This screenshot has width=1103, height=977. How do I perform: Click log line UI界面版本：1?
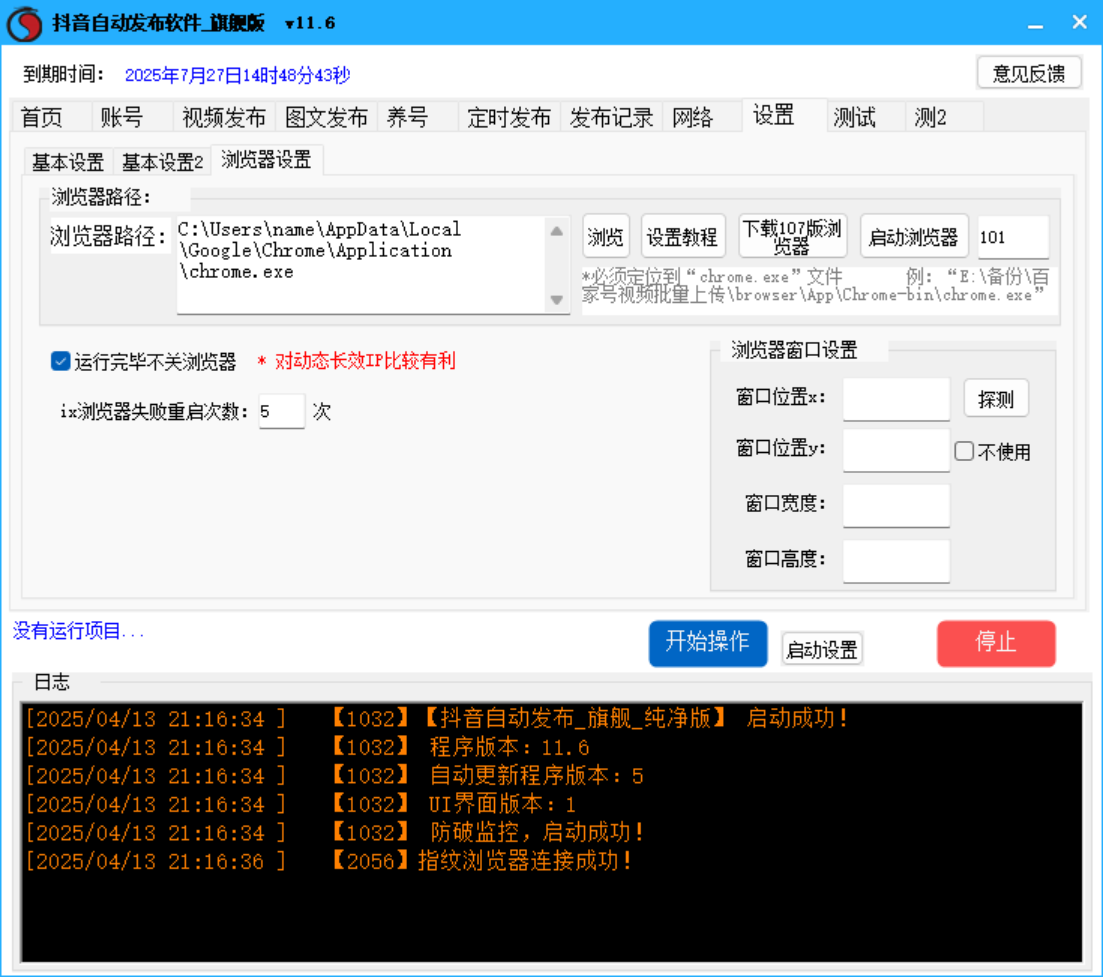point(300,804)
